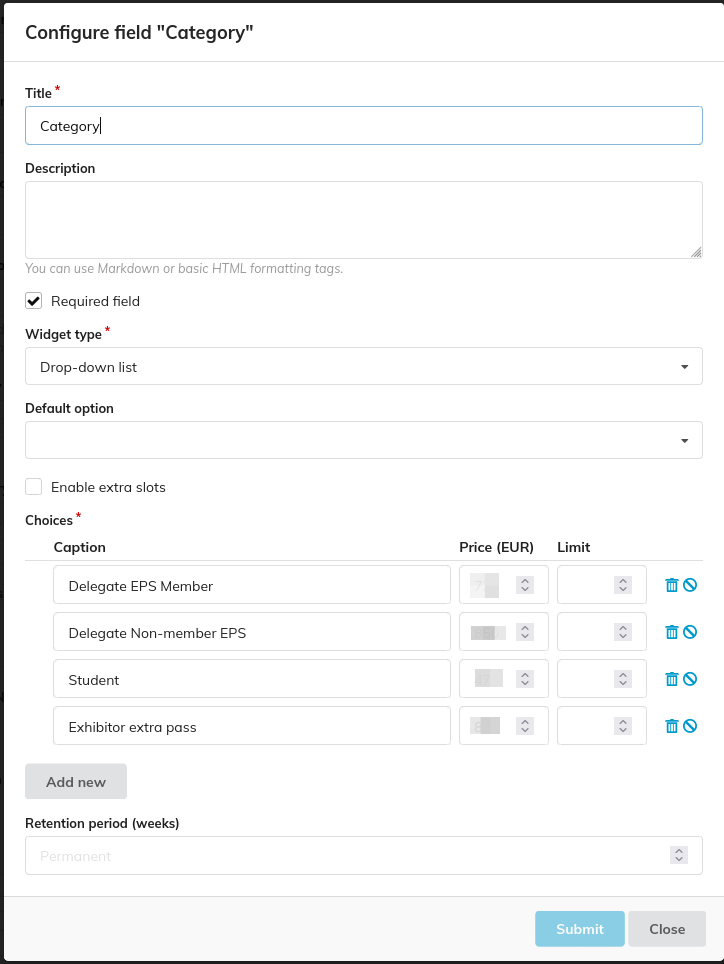Submit the field configuration

(579, 929)
